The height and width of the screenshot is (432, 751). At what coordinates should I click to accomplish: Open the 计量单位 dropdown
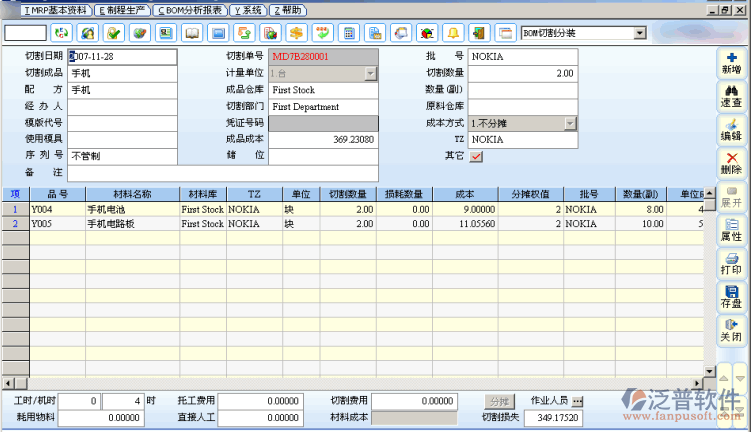(370, 74)
